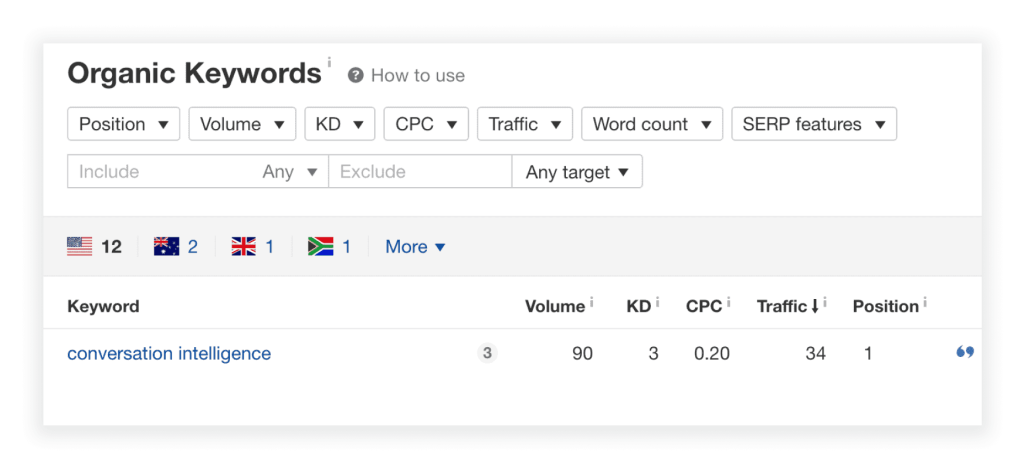The width and height of the screenshot is (1024, 469).
Task: Expand the More countries menu
Action: pos(415,247)
